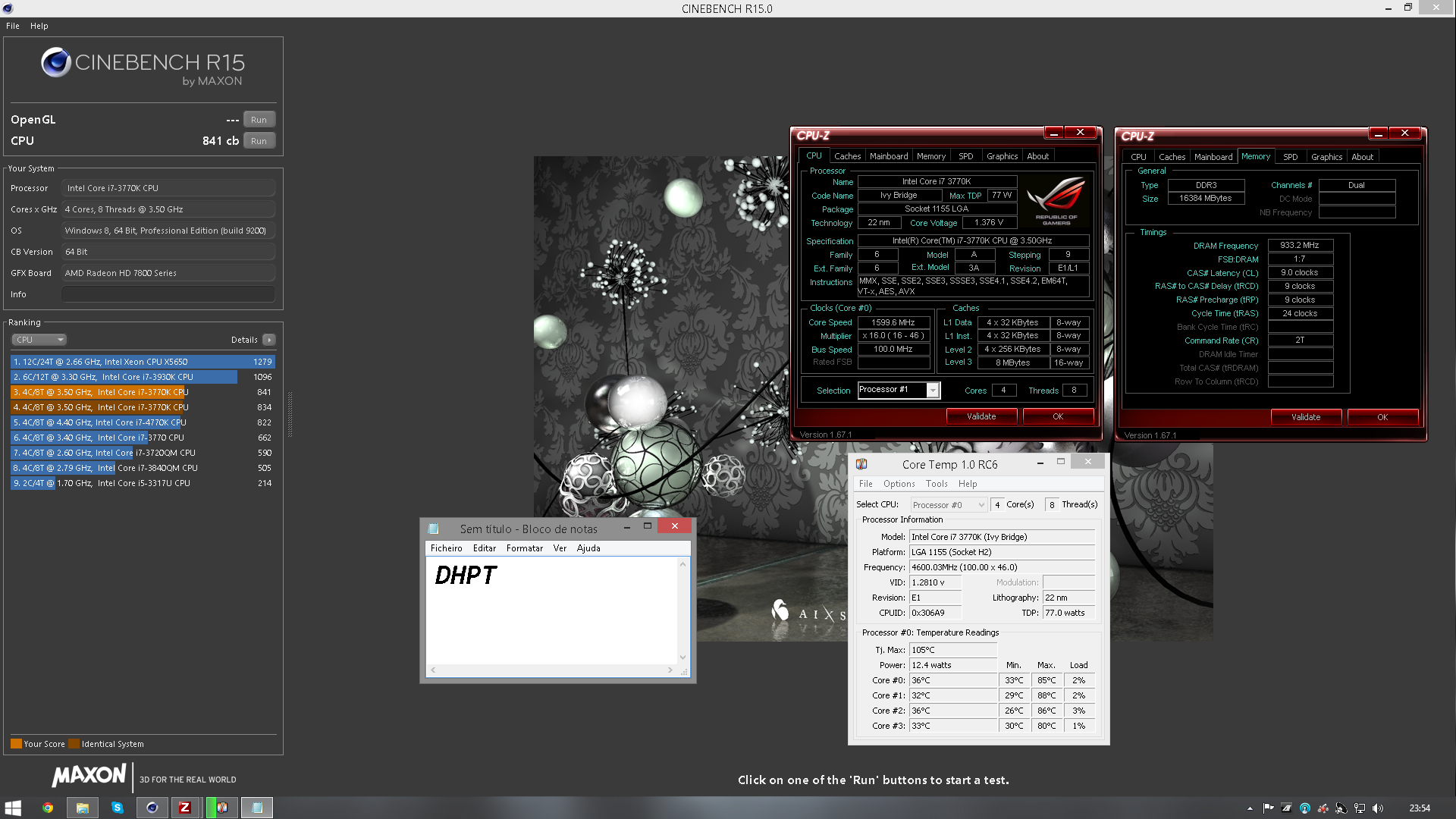Screen dimensions: 1456x819
Task: Click the taskbar clock showing 23:54
Action: [1420, 808]
